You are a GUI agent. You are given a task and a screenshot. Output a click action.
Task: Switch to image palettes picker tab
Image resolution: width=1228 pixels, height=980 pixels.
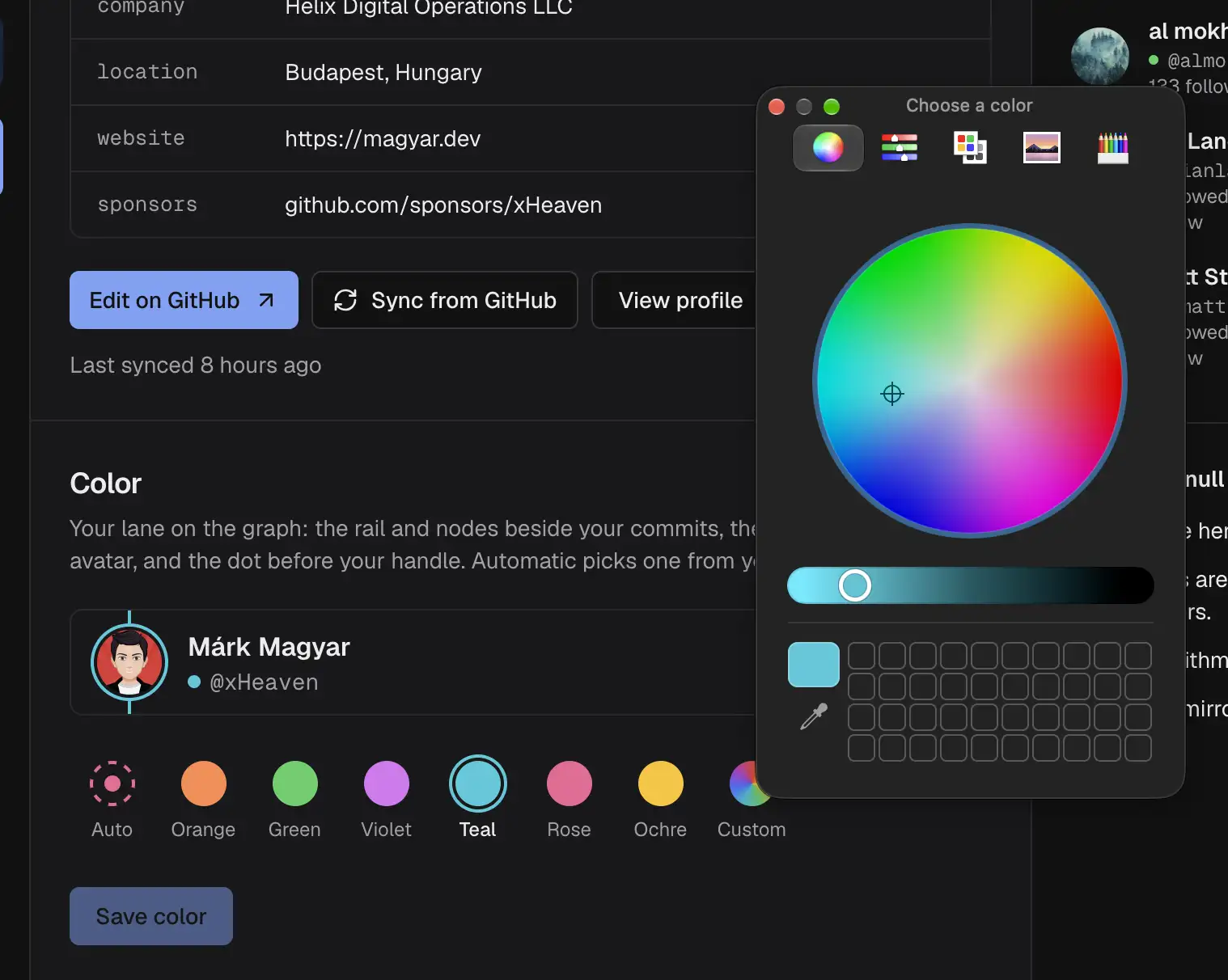(x=1041, y=148)
